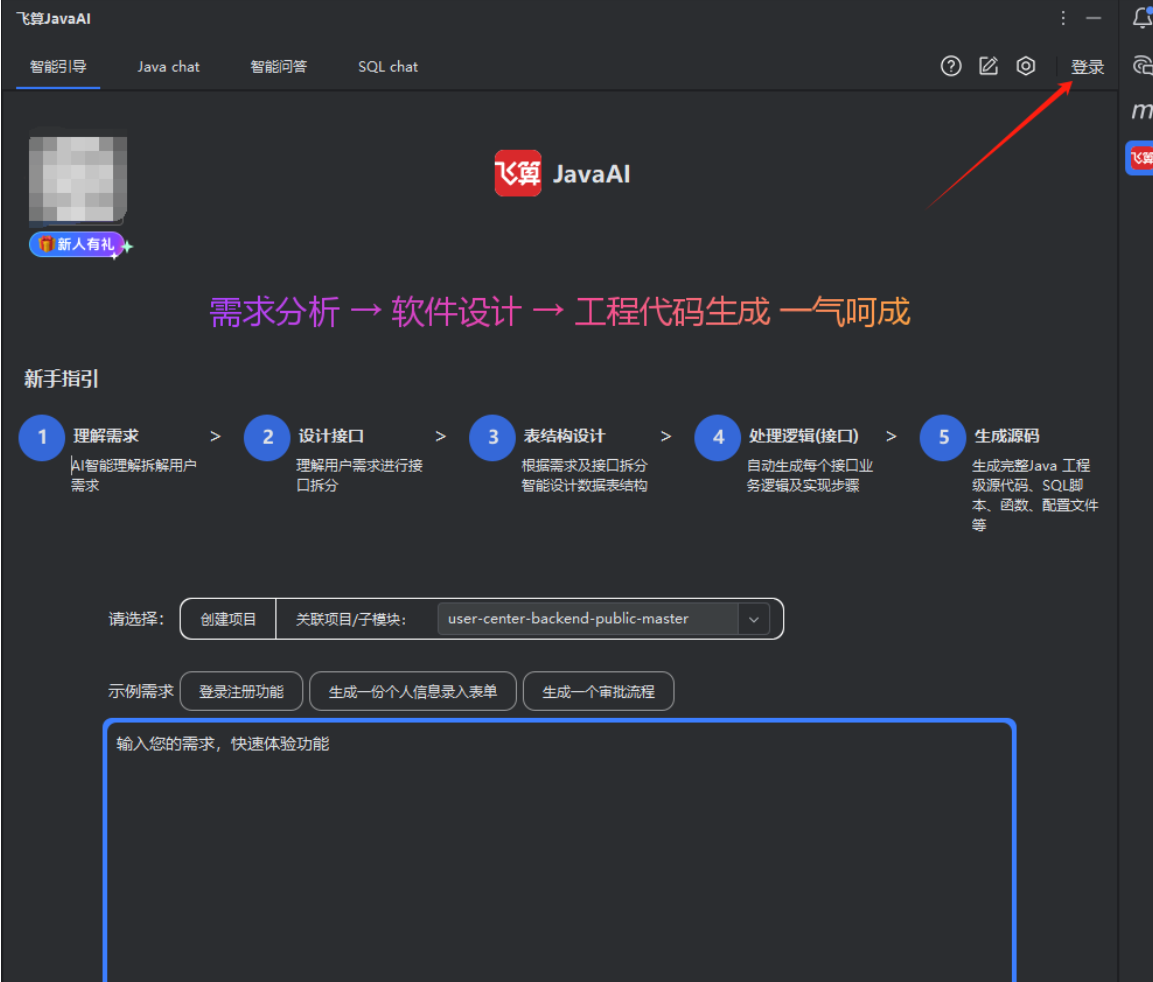Switch to the Java chat tab

tap(168, 67)
